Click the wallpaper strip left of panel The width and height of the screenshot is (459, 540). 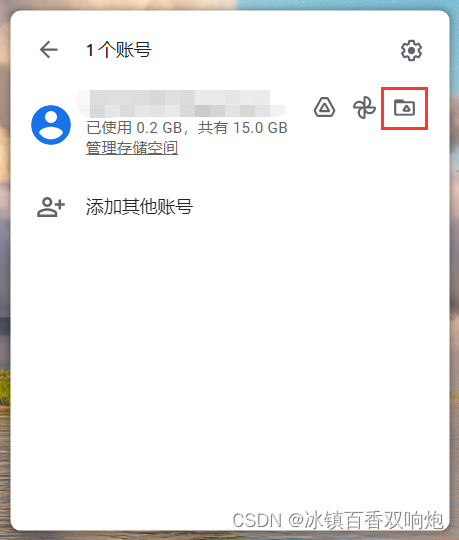tap(5, 276)
